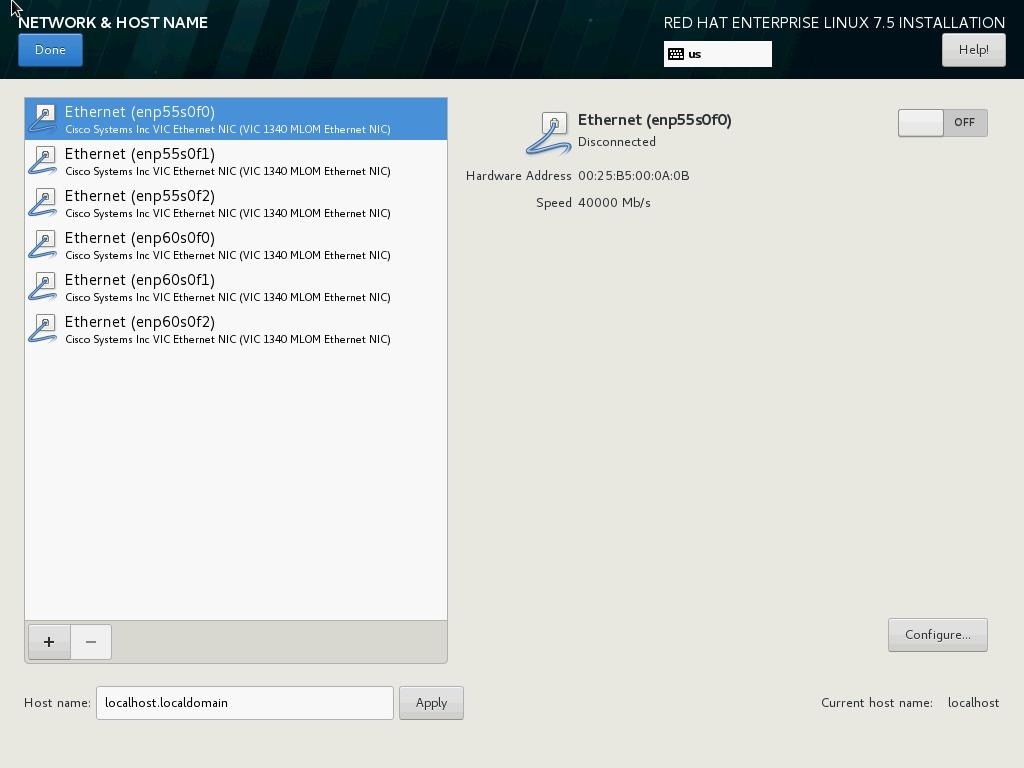Apply the host name

(431, 703)
